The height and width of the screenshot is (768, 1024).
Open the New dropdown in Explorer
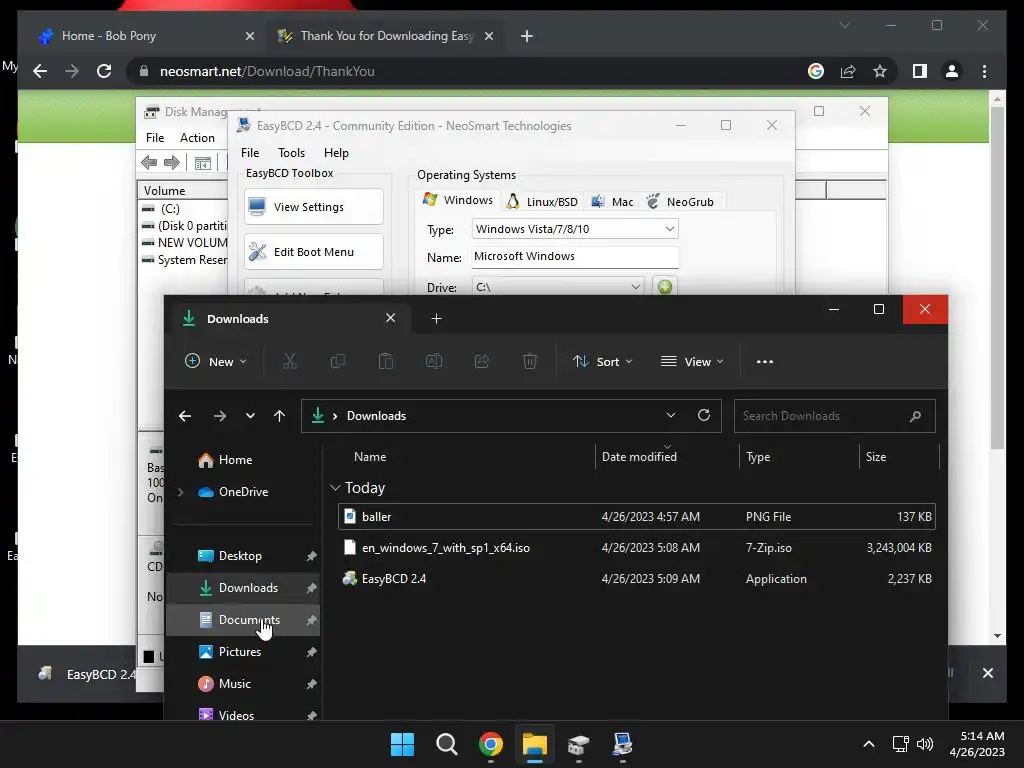point(216,361)
